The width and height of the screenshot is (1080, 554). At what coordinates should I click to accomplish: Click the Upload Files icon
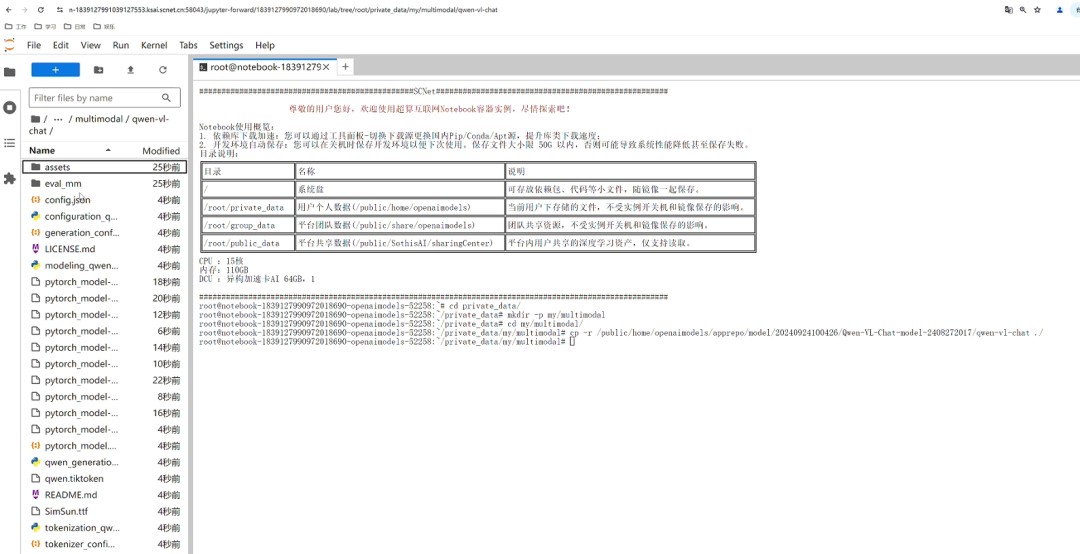click(130, 70)
